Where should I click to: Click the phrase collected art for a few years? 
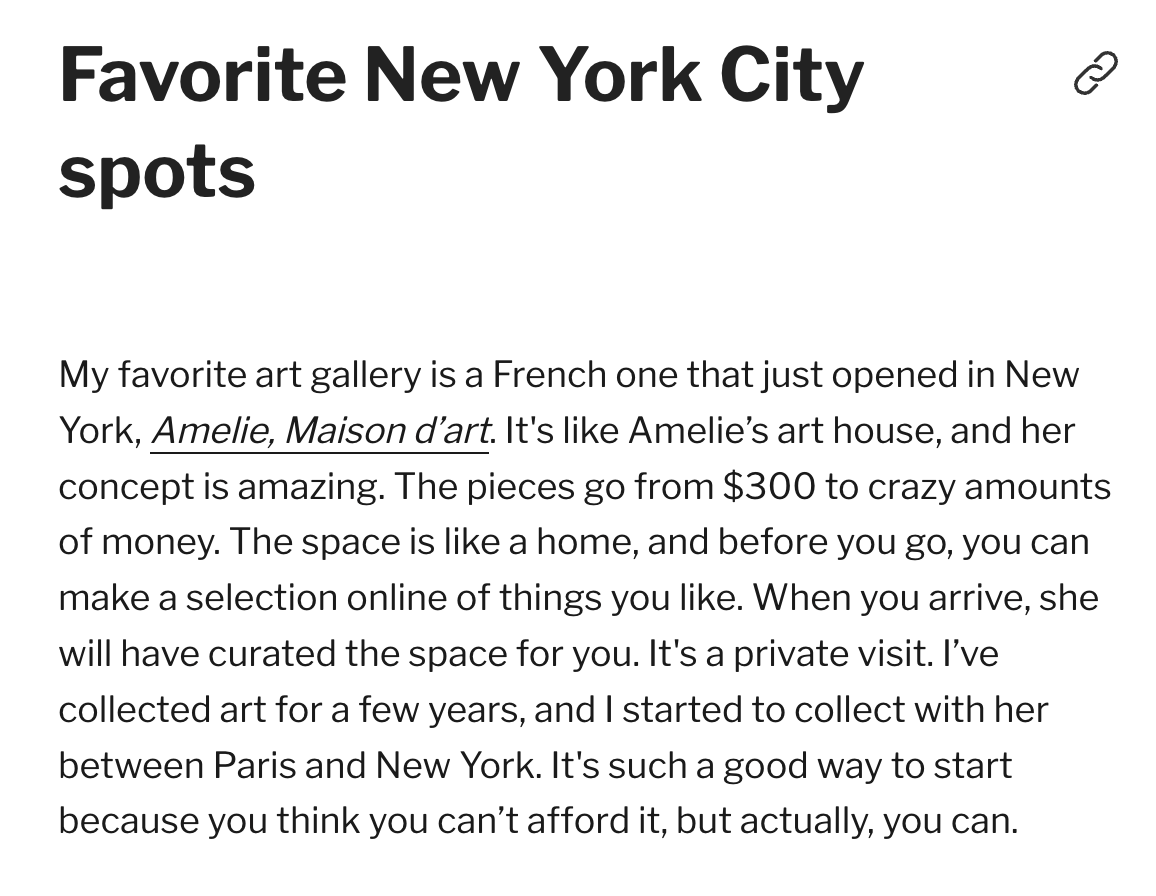tap(292, 710)
